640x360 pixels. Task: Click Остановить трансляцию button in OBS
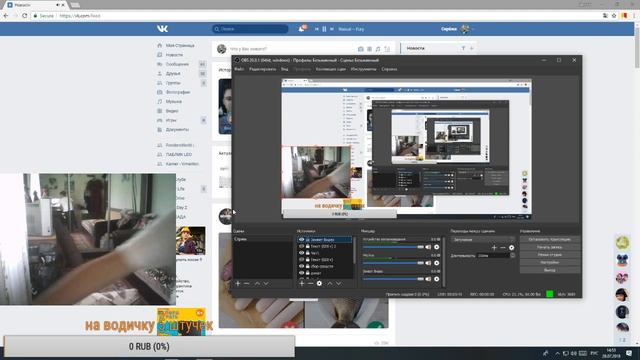click(550, 240)
